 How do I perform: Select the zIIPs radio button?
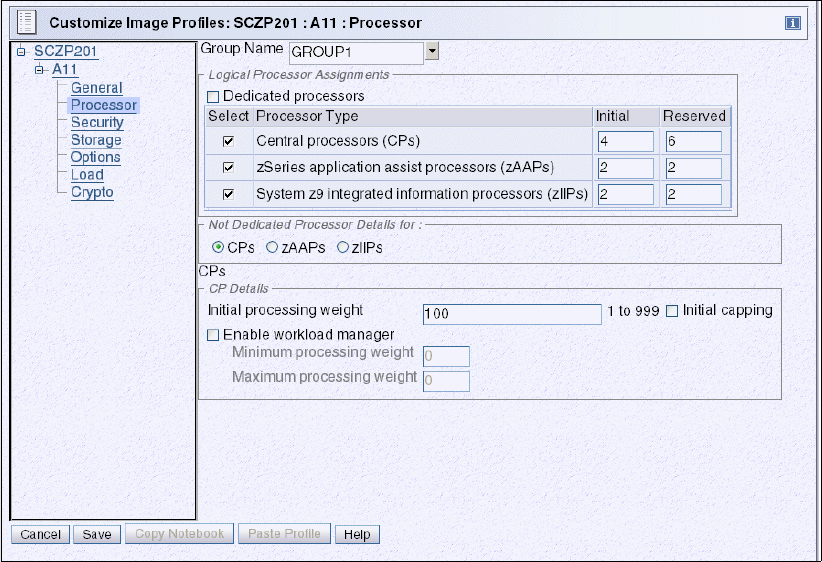[343, 247]
